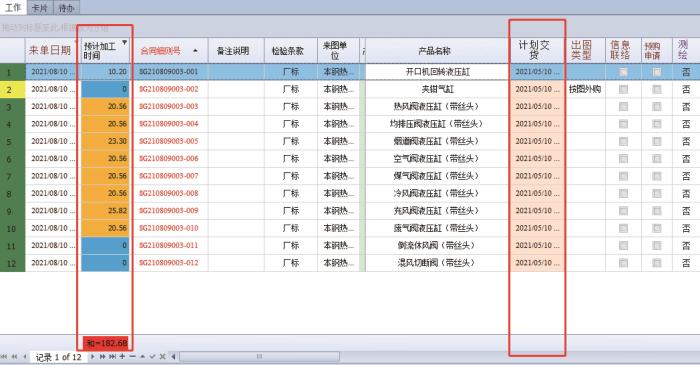Switch to the 待办 tab
The height and width of the screenshot is (365, 700).
67,8
